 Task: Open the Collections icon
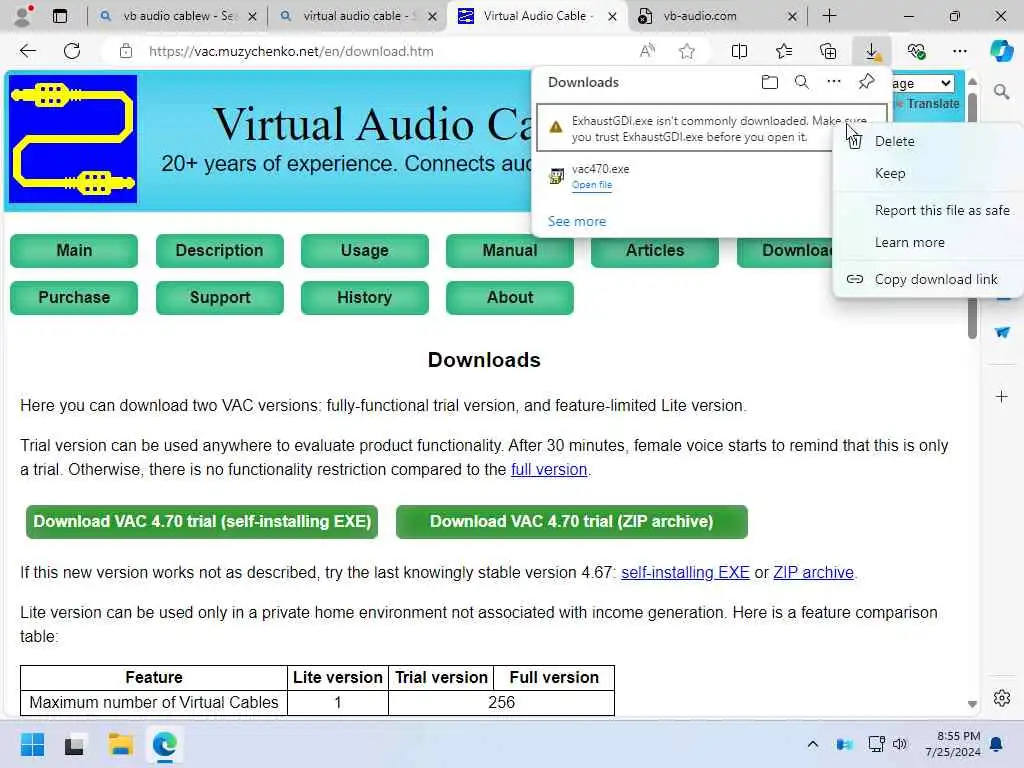click(x=828, y=51)
